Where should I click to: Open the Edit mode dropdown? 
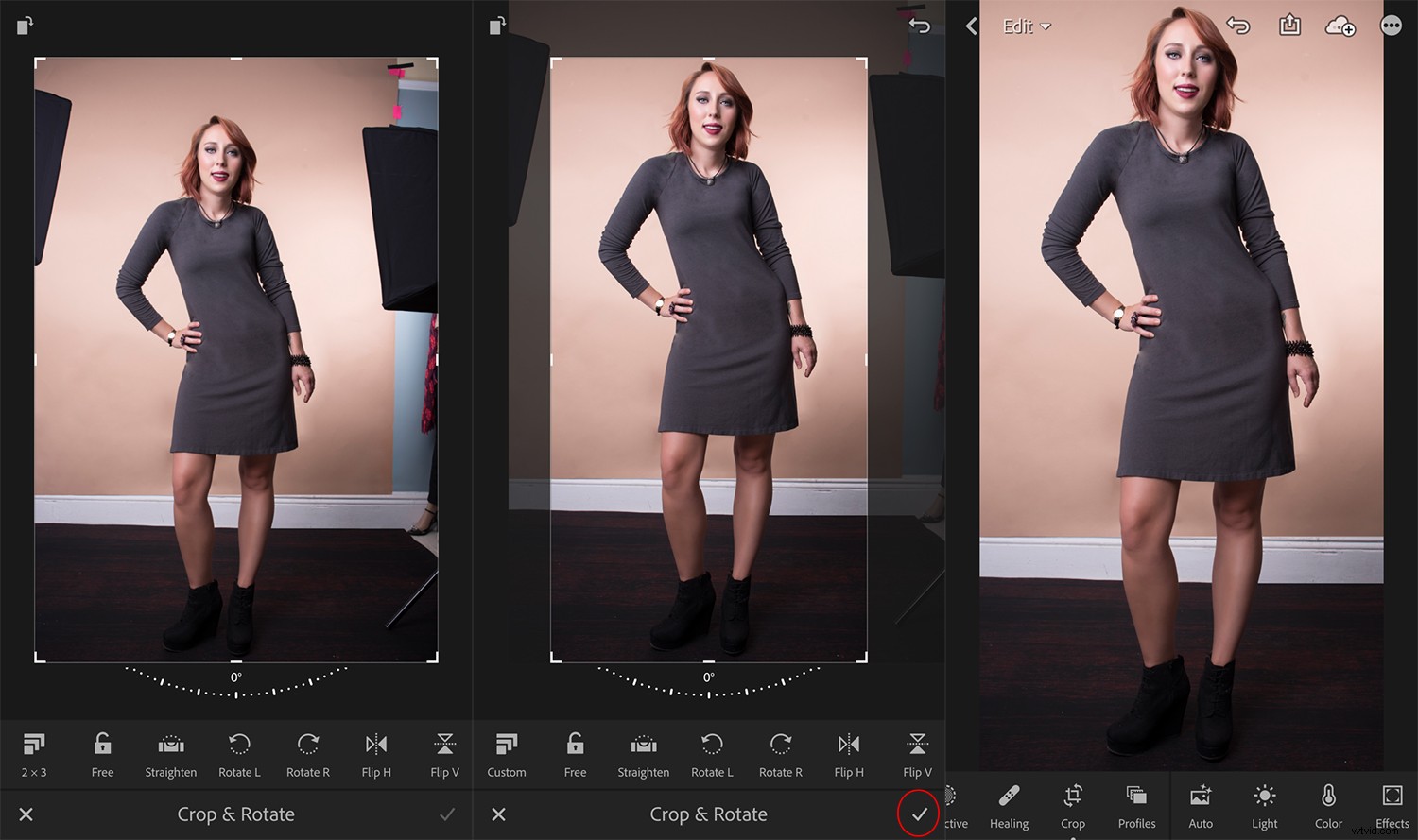pyautogui.click(x=1026, y=26)
